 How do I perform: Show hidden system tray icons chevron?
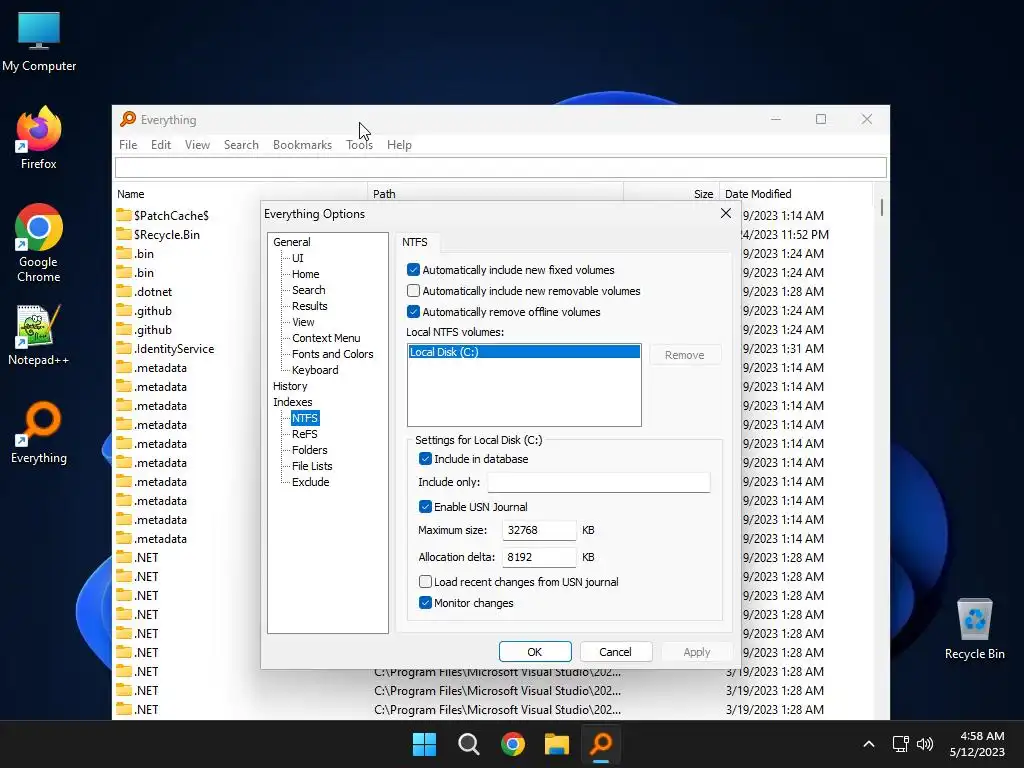pos(869,744)
